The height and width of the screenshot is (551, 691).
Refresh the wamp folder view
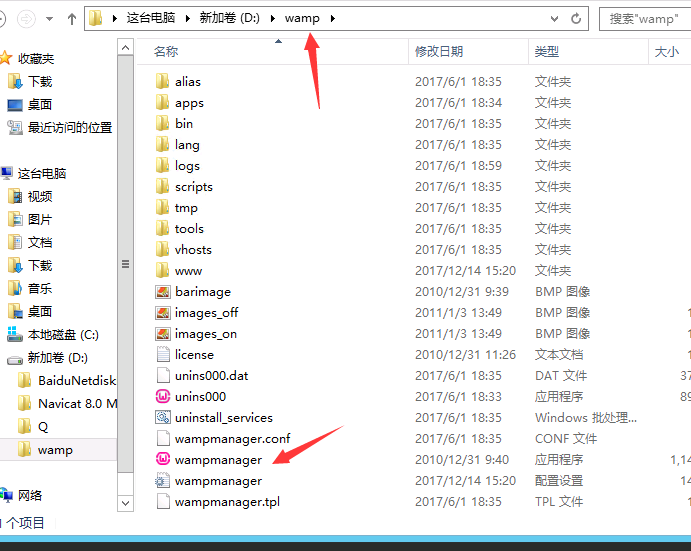point(576,19)
